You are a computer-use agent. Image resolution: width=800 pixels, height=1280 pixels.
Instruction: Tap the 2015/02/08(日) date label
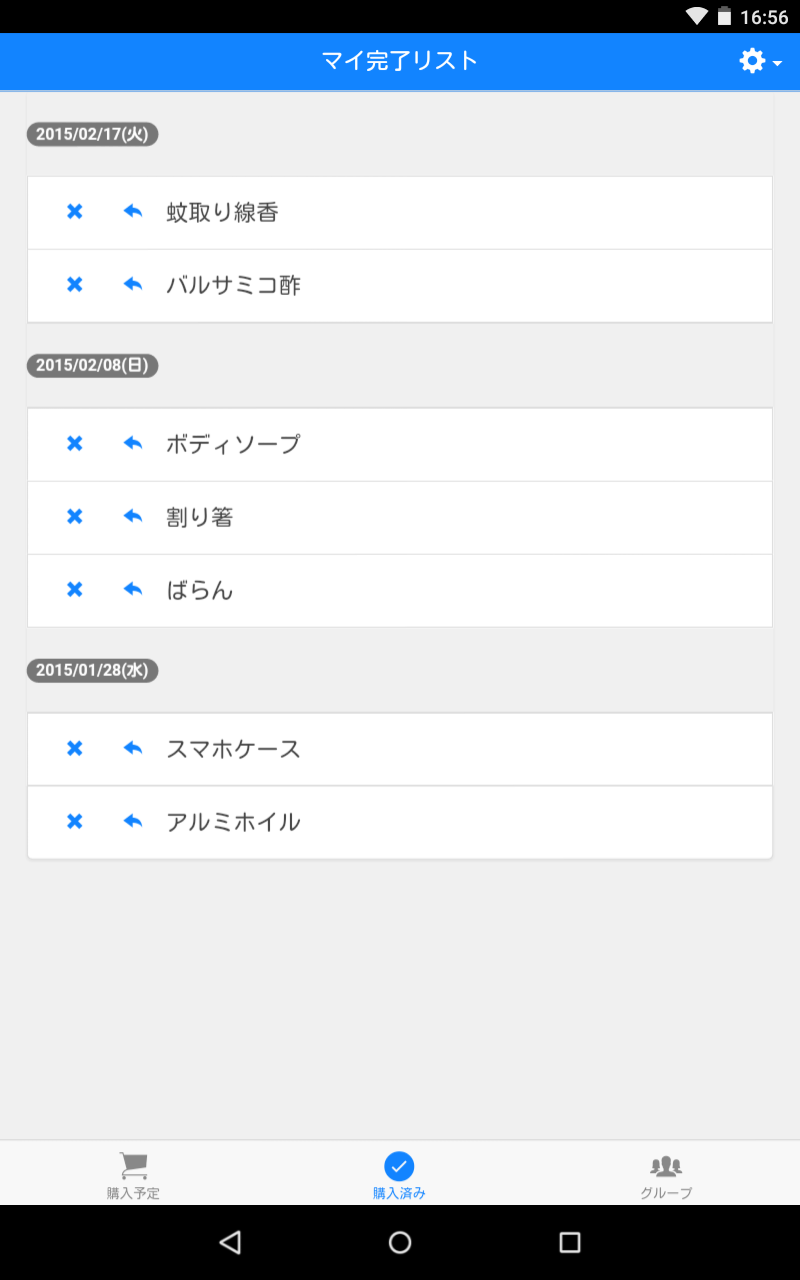pos(92,366)
